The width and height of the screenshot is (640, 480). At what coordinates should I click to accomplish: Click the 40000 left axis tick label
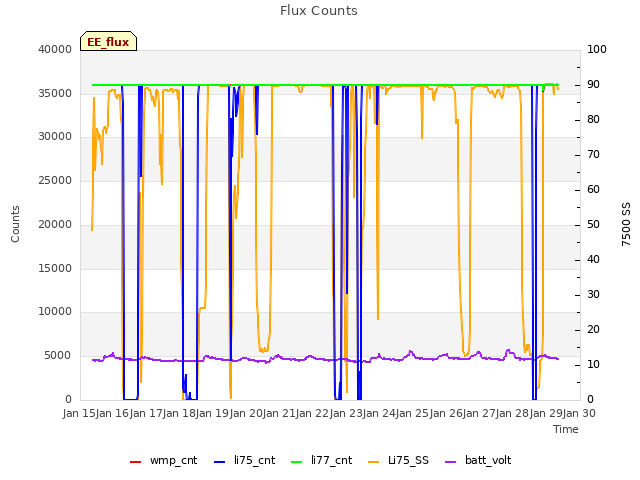pyautogui.click(x=55, y=49)
